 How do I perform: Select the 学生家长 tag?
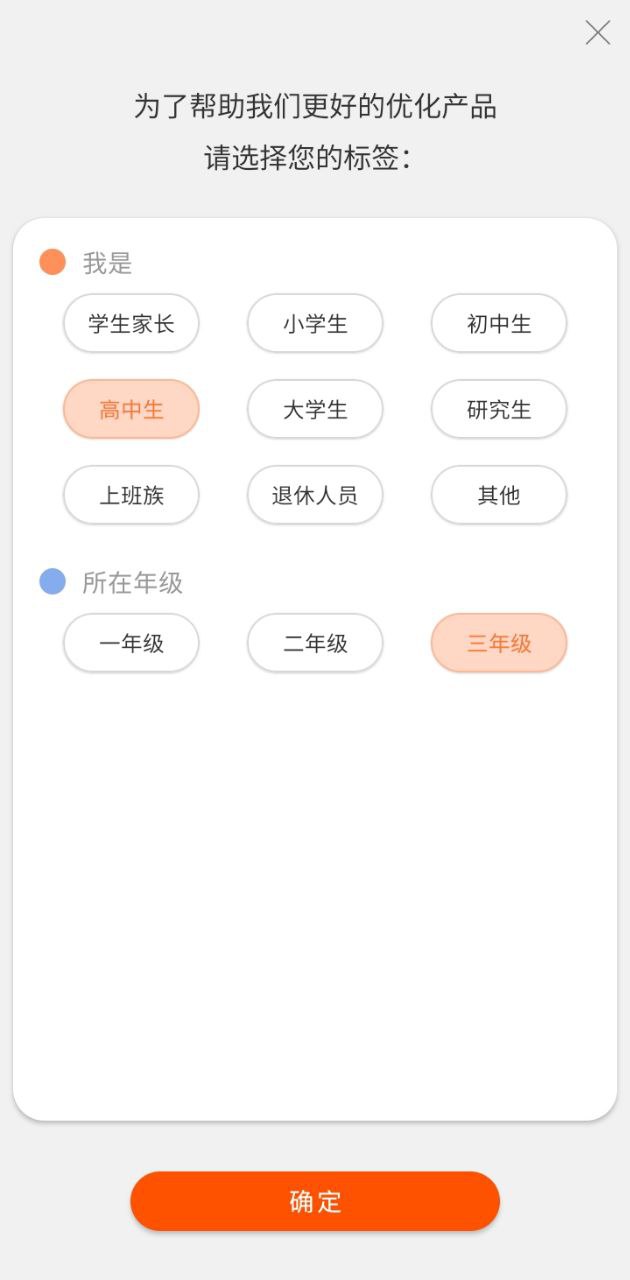131,324
